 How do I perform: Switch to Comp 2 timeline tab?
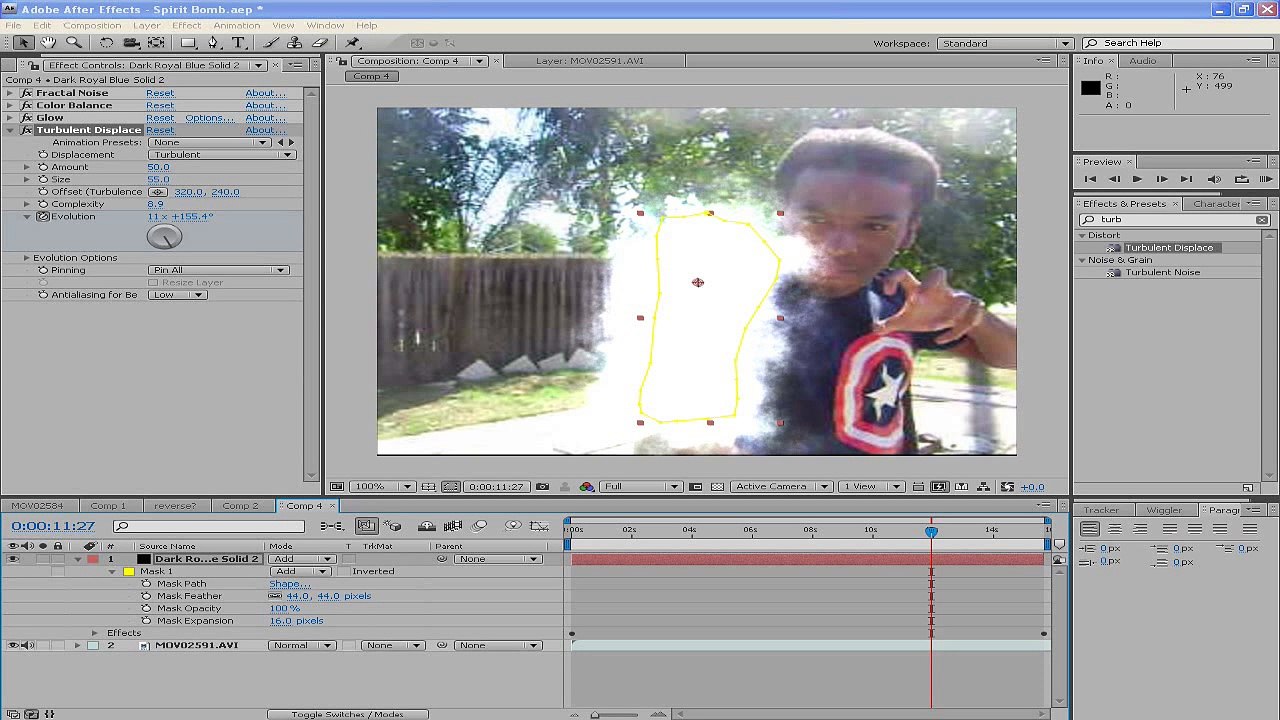coord(240,506)
